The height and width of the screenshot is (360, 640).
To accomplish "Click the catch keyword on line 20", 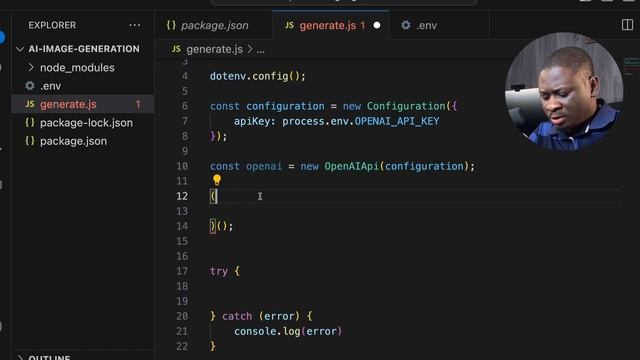I will click(237, 316).
